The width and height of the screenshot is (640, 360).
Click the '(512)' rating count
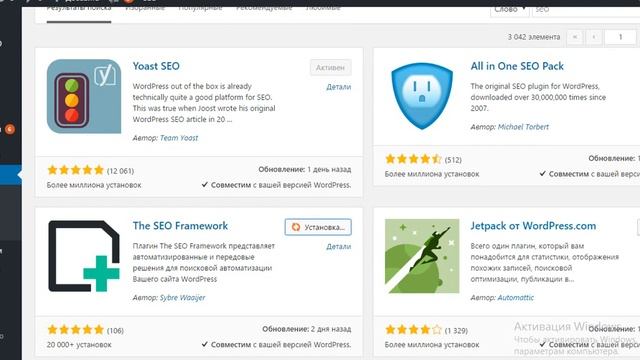click(453, 160)
